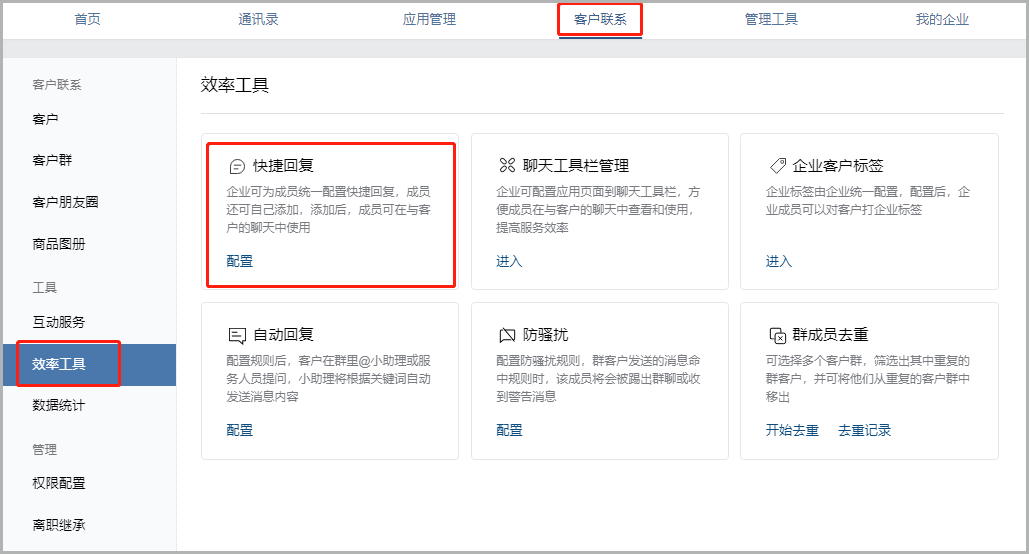Click the 快捷回复 speech bubble icon
The height and width of the screenshot is (554, 1029).
click(237, 167)
